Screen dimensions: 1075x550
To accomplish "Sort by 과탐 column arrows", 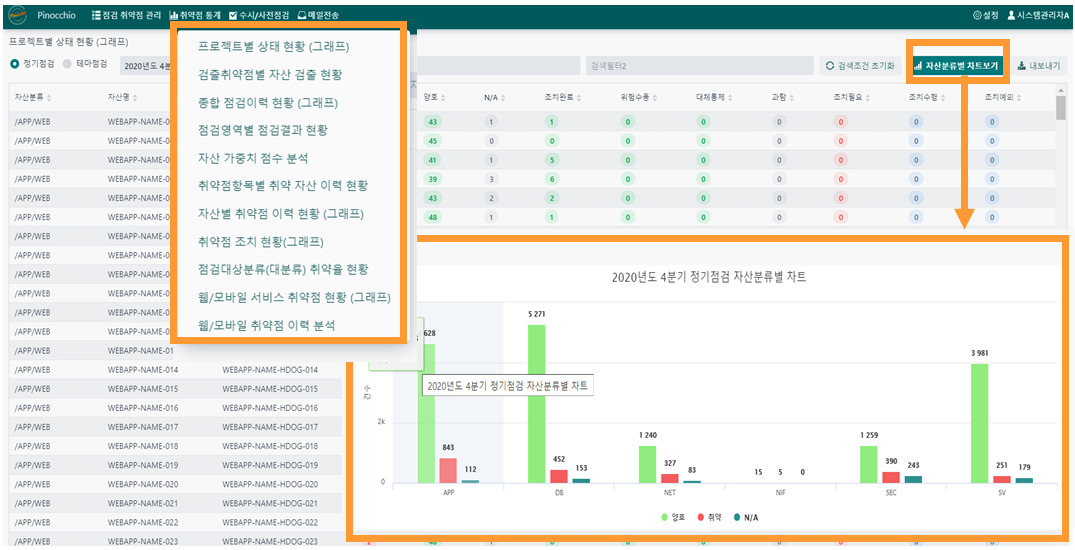I will pos(792,98).
